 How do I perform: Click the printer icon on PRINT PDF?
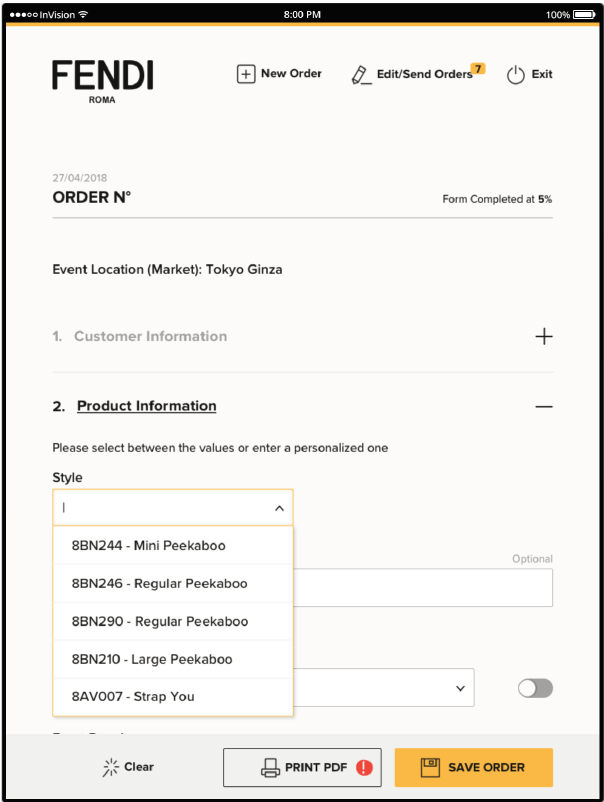(x=268, y=767)
